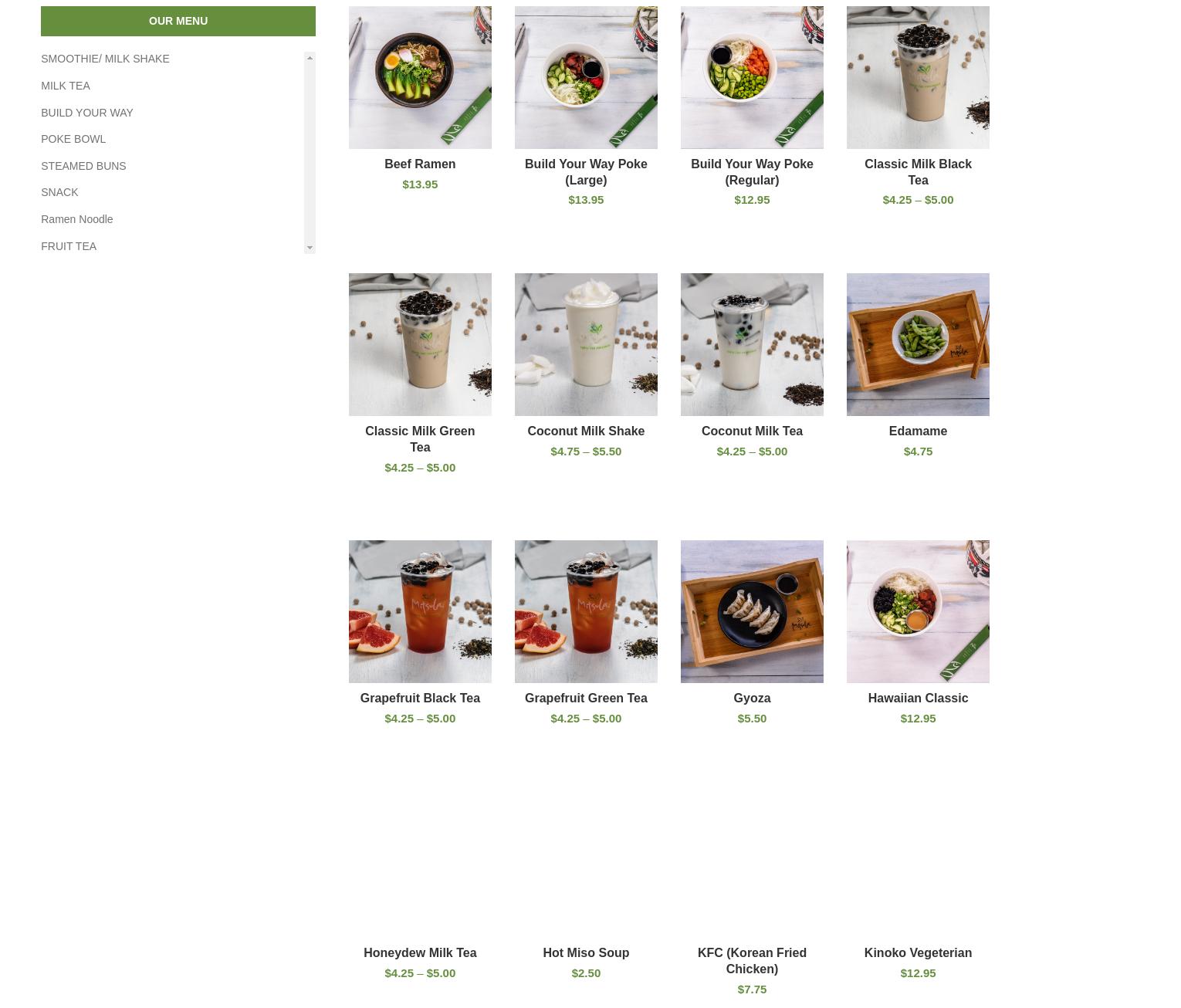Open the Gyoza product photo
The height and width of the screenshot is (1008, 1181).
pos(752,611)
